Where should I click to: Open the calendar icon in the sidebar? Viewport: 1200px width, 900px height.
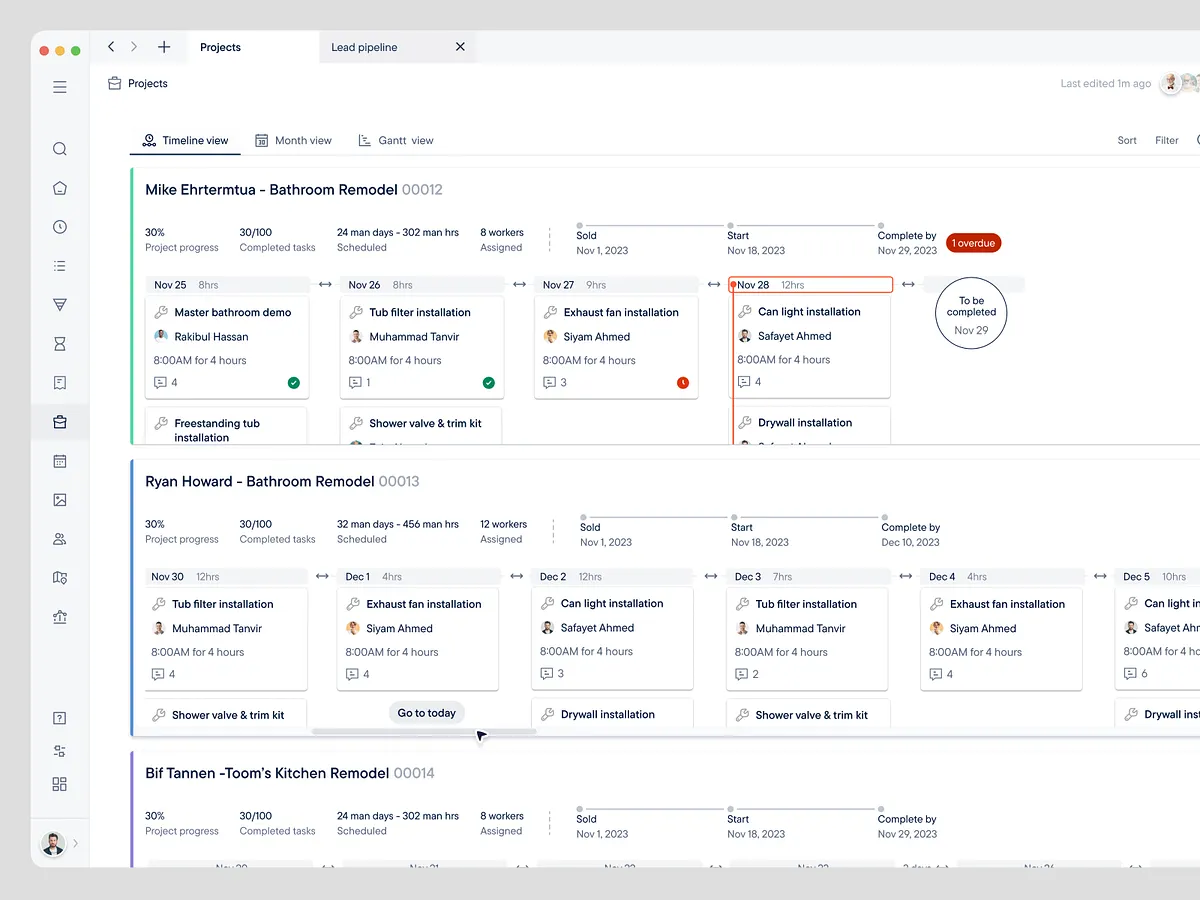tap(60, 461)
